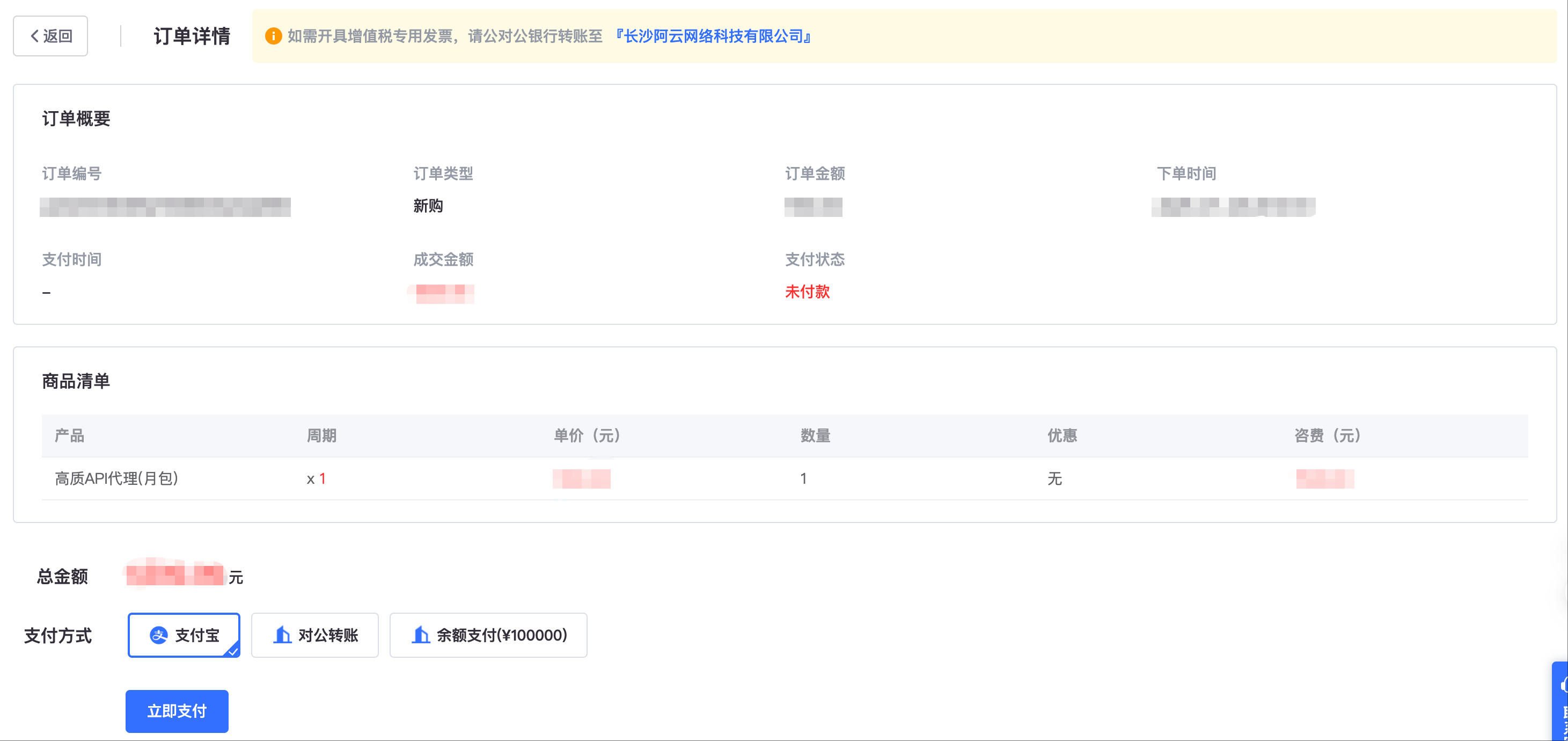Select 支付宝 as payment method
The height and width of the screenshot is (741, 1568).
tap(184, 635)
